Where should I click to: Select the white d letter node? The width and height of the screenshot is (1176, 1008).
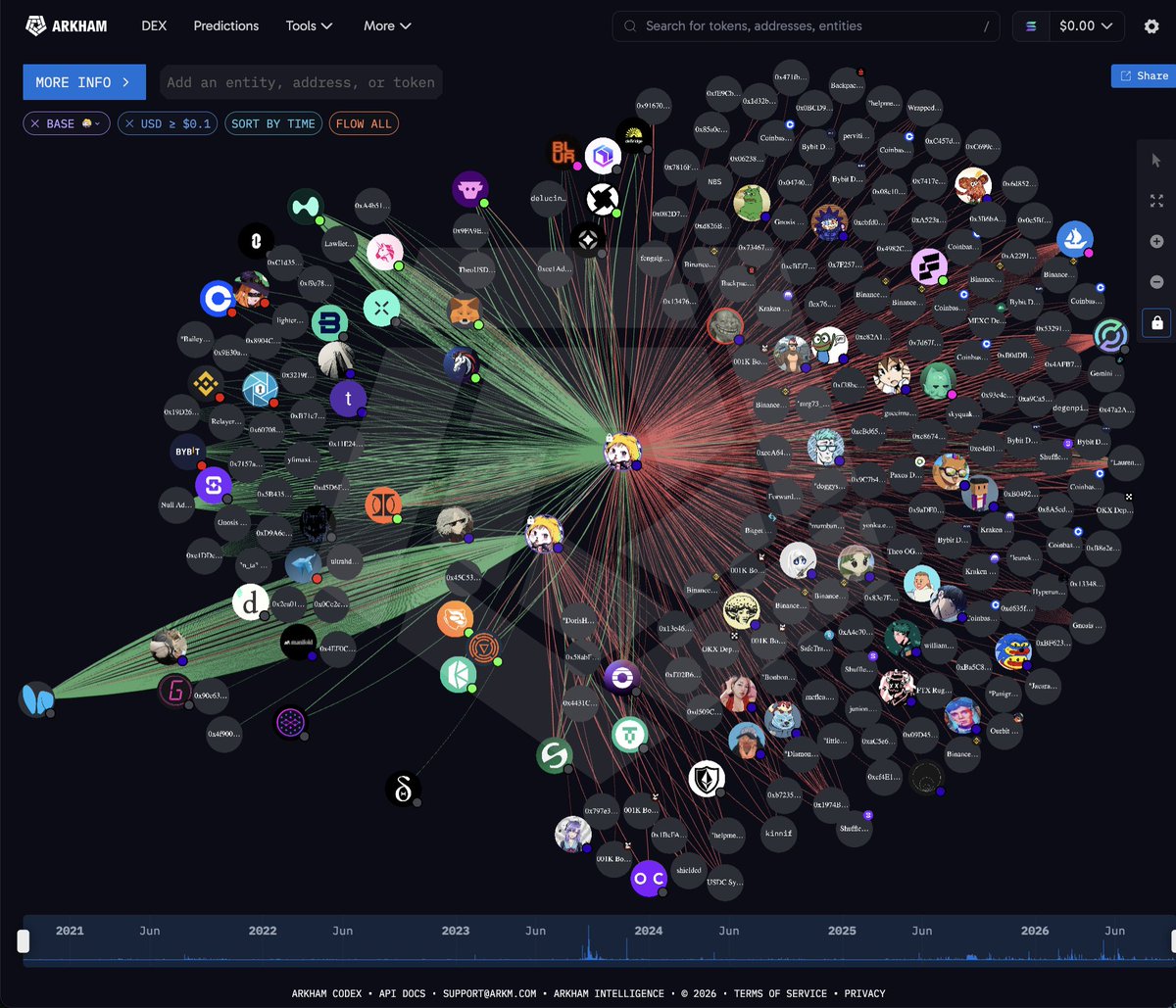251,602
